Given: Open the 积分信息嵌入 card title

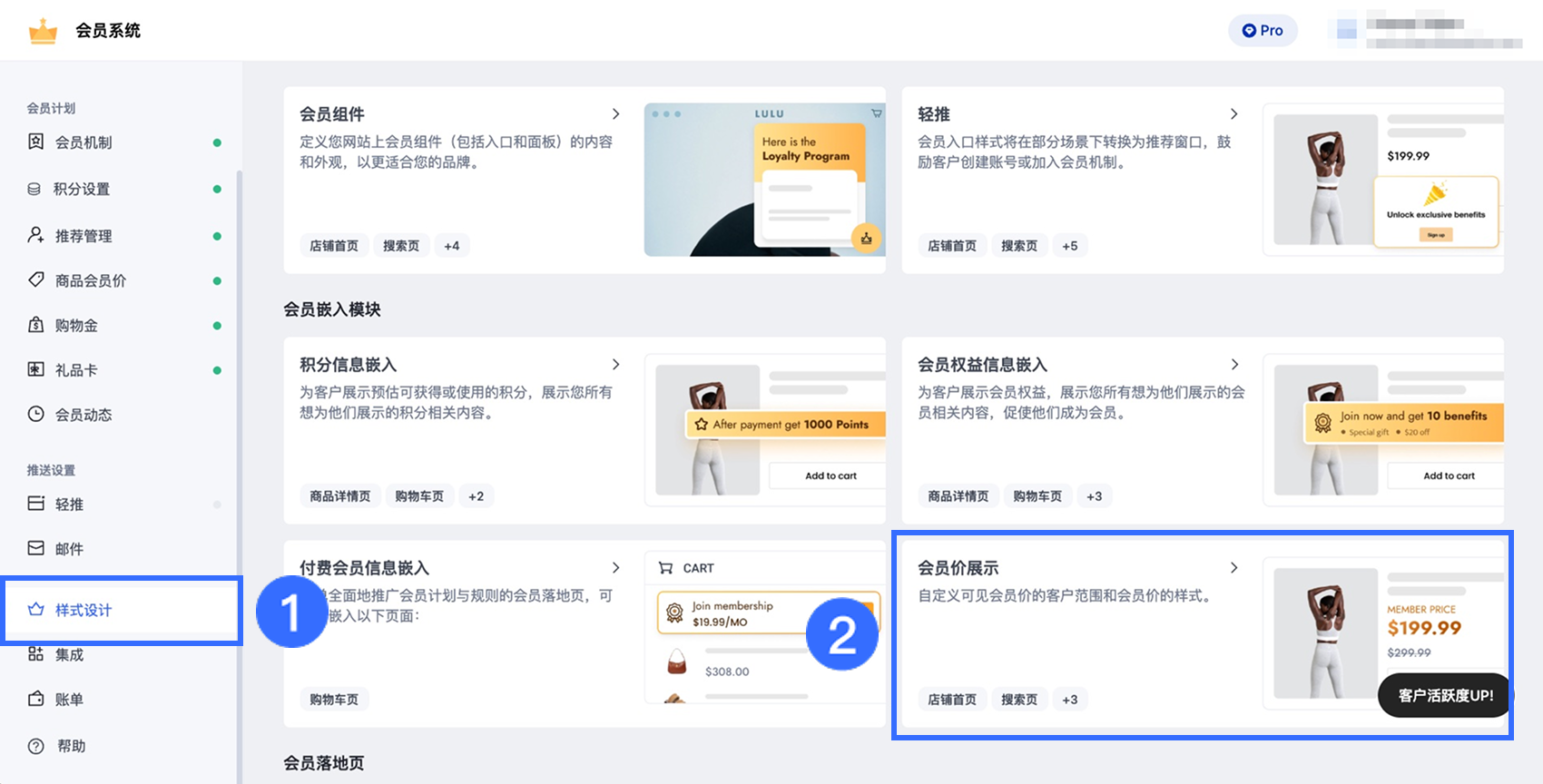Looking at the screenshot, I should click(x=349, y=365).
